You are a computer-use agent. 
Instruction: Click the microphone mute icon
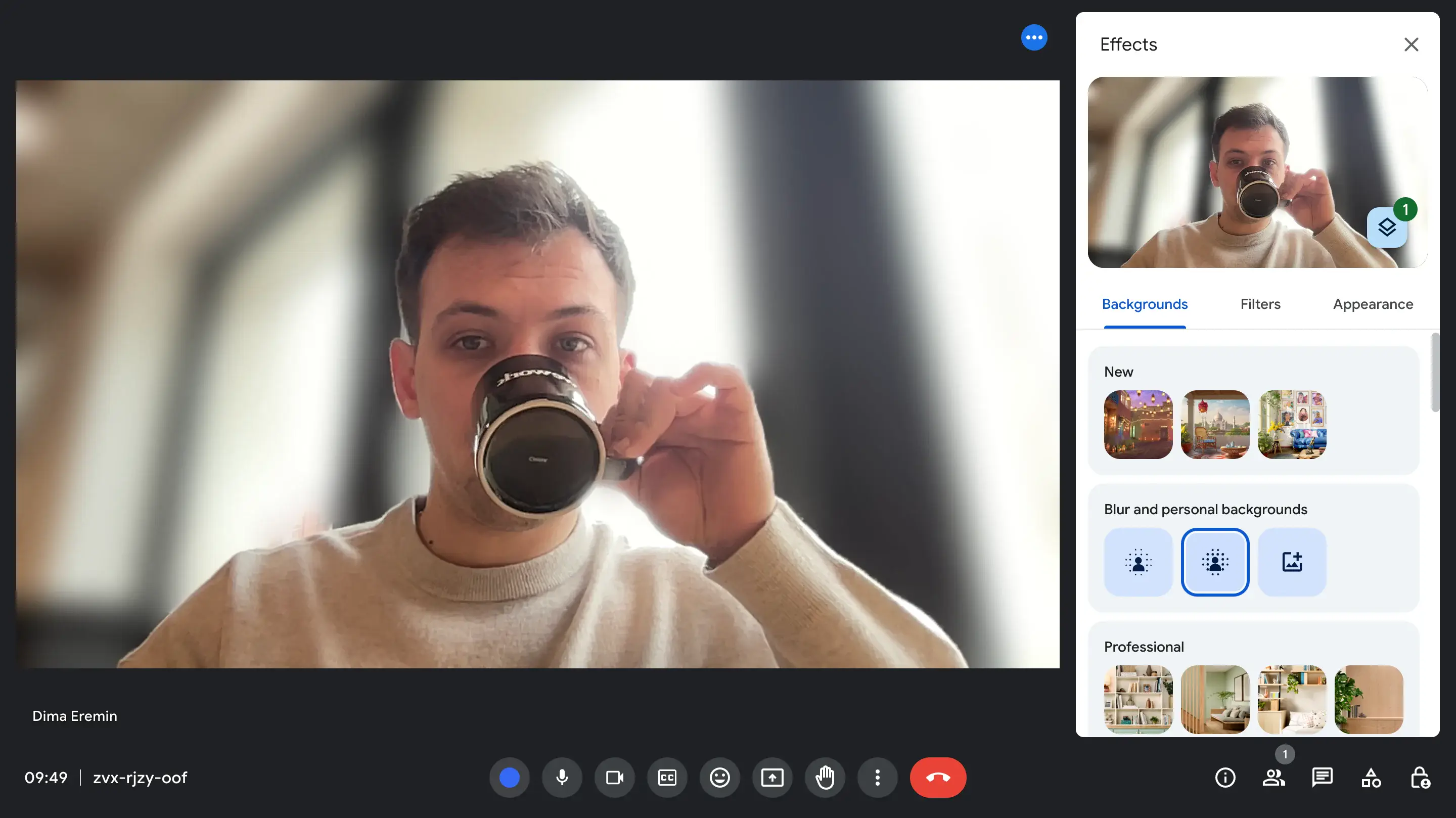pos(562,777)
